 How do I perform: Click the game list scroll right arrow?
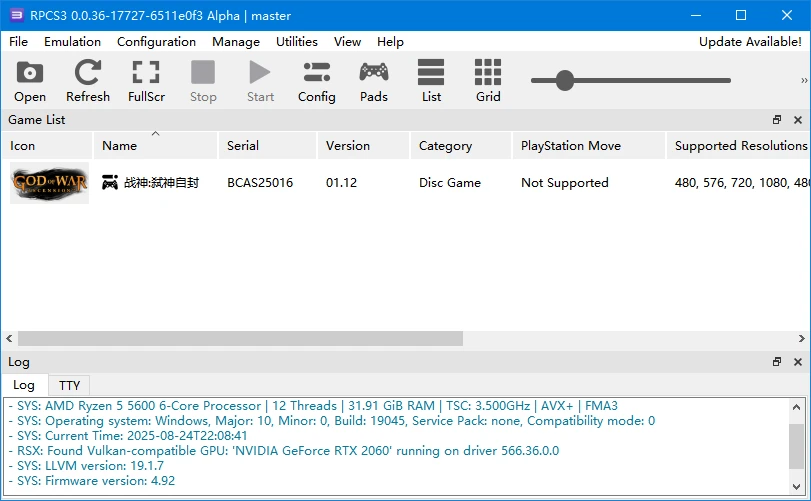801,339
